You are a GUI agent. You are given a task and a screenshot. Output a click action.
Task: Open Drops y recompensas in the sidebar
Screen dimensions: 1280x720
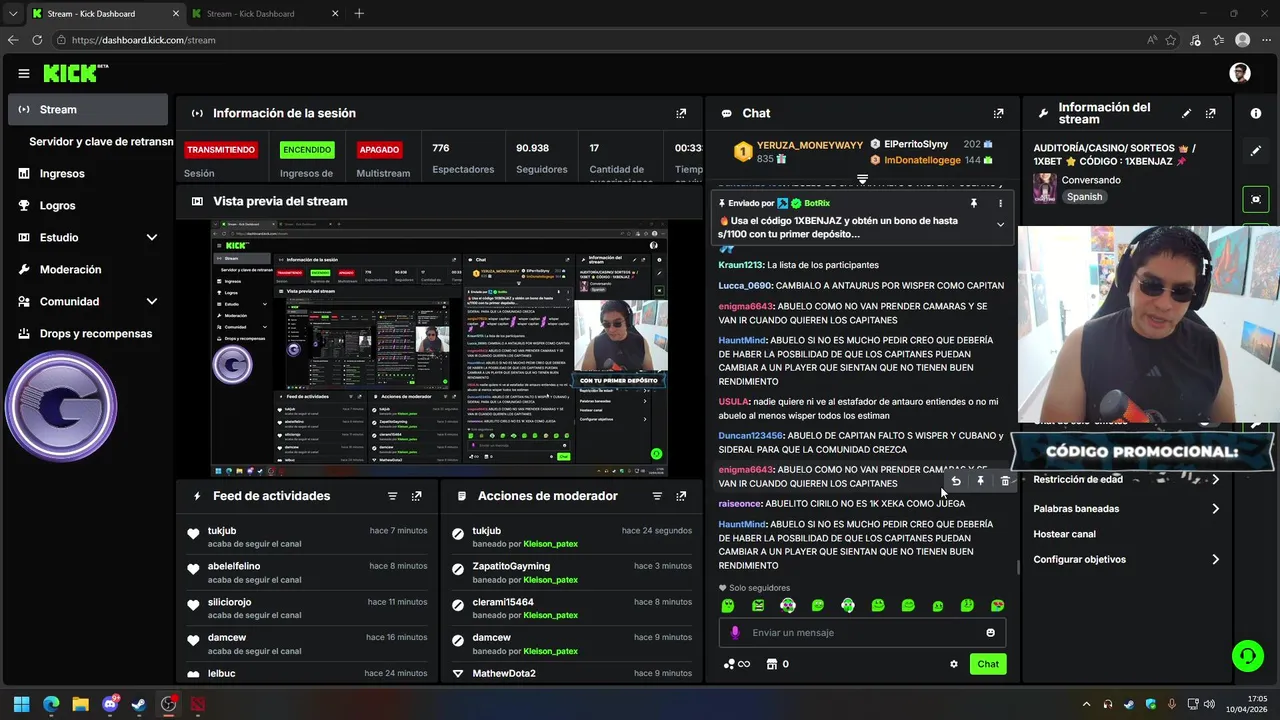click(x=87, y=333)
